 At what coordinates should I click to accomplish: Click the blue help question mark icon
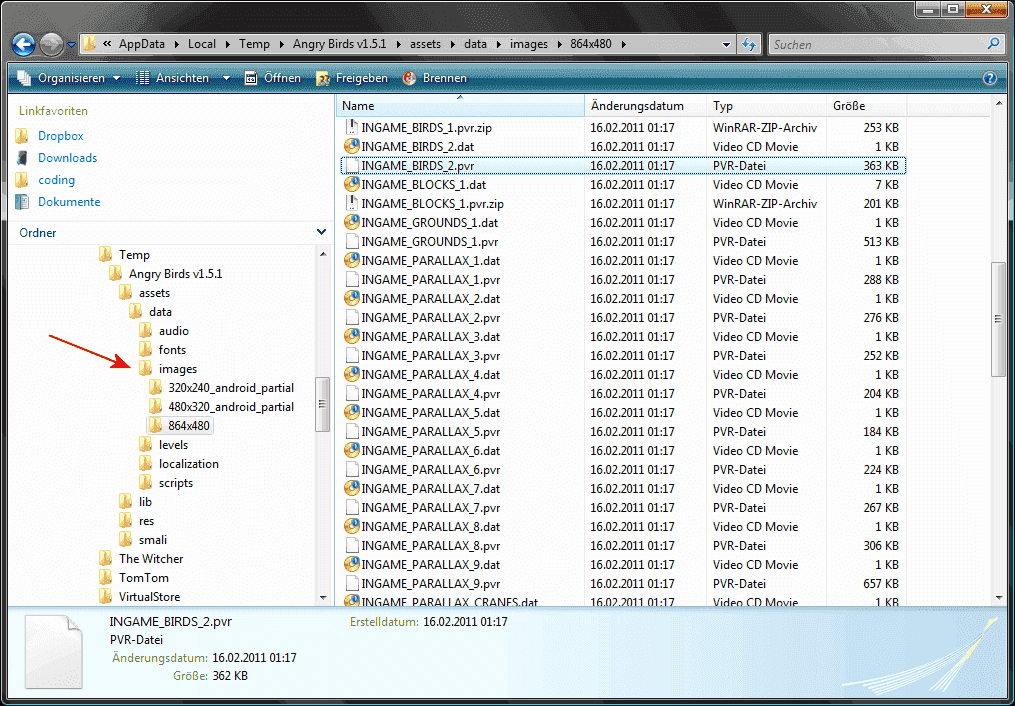[990, 78]
